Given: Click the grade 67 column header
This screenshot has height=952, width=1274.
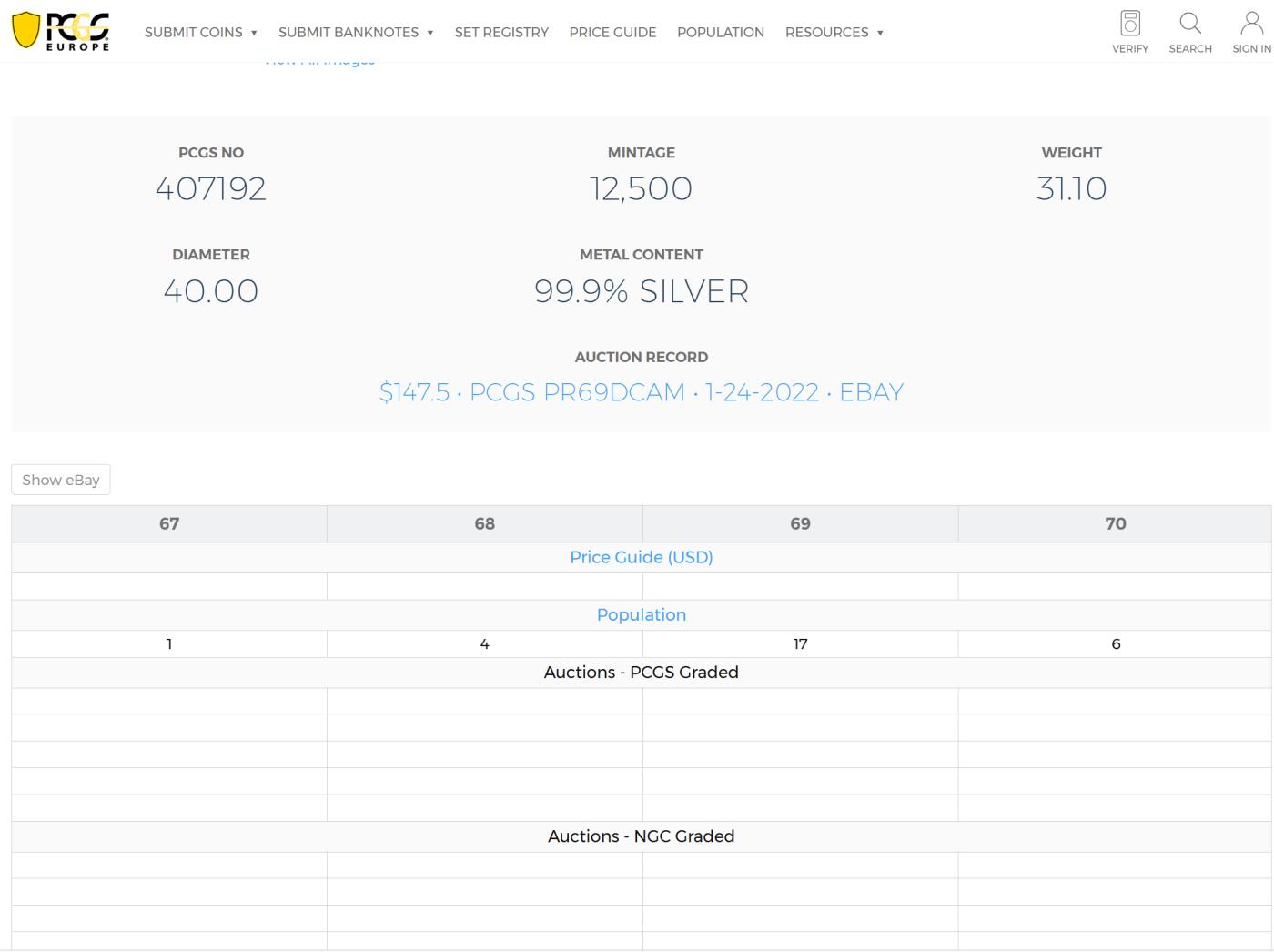Looking at the screenshot, I should pyautogui.click(x=169, y=523).
